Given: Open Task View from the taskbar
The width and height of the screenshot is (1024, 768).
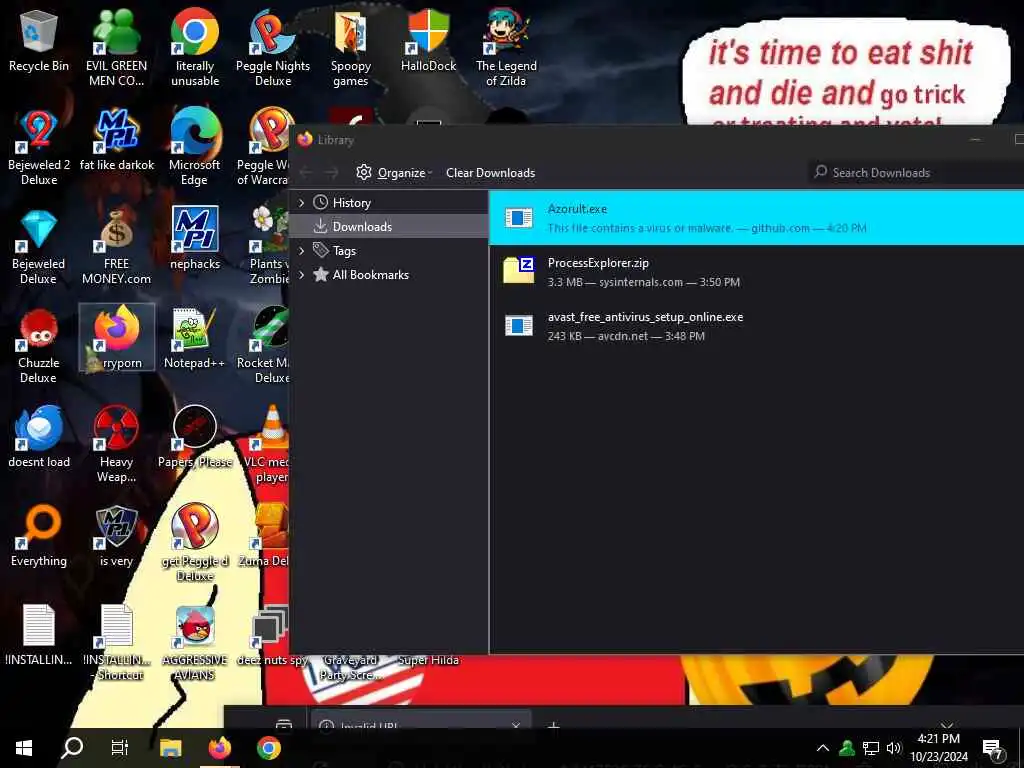Looking at the screenshot, I should point(120,748).
